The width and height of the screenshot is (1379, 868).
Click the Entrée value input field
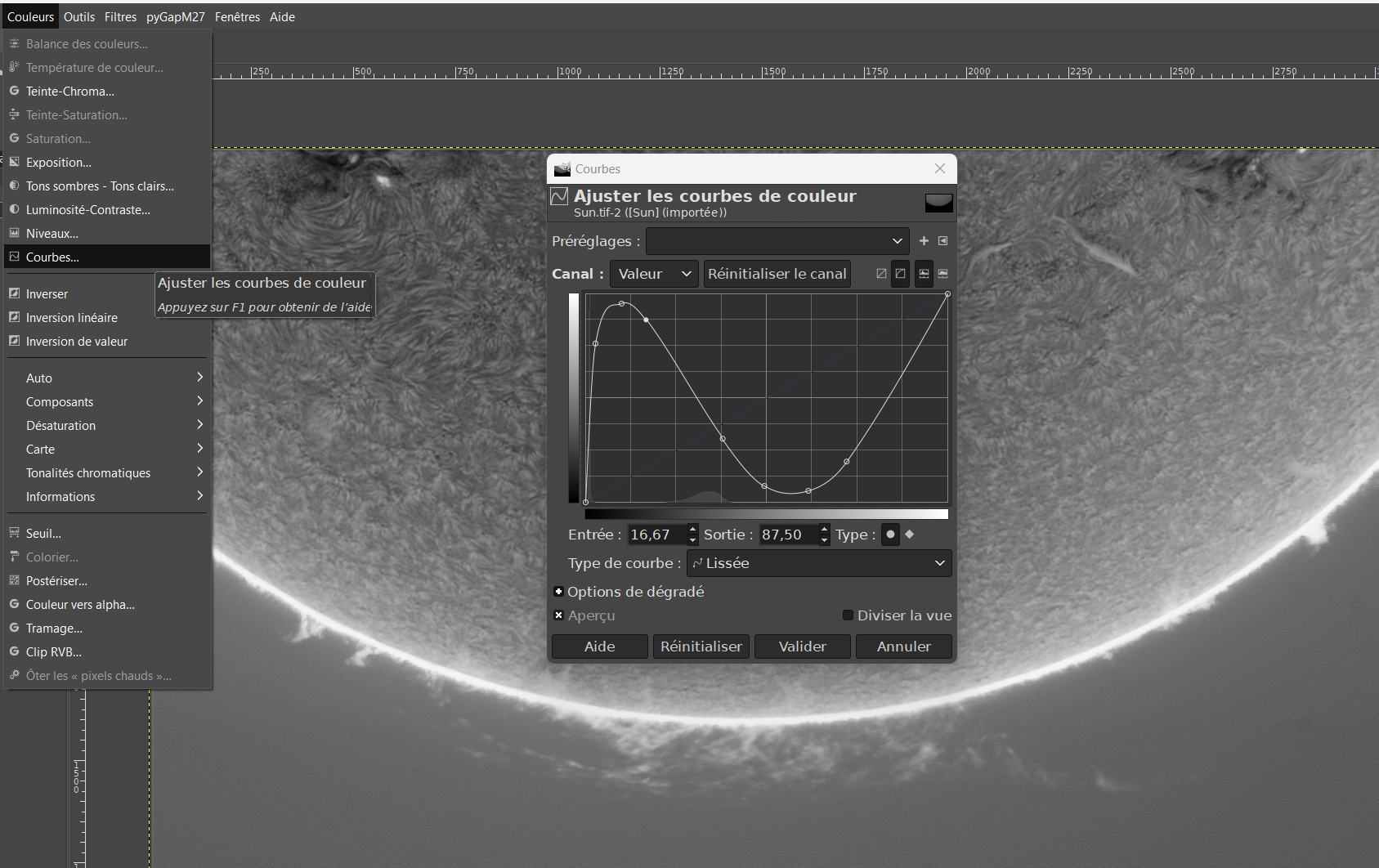pyautogui.click(x=656, y=535)
